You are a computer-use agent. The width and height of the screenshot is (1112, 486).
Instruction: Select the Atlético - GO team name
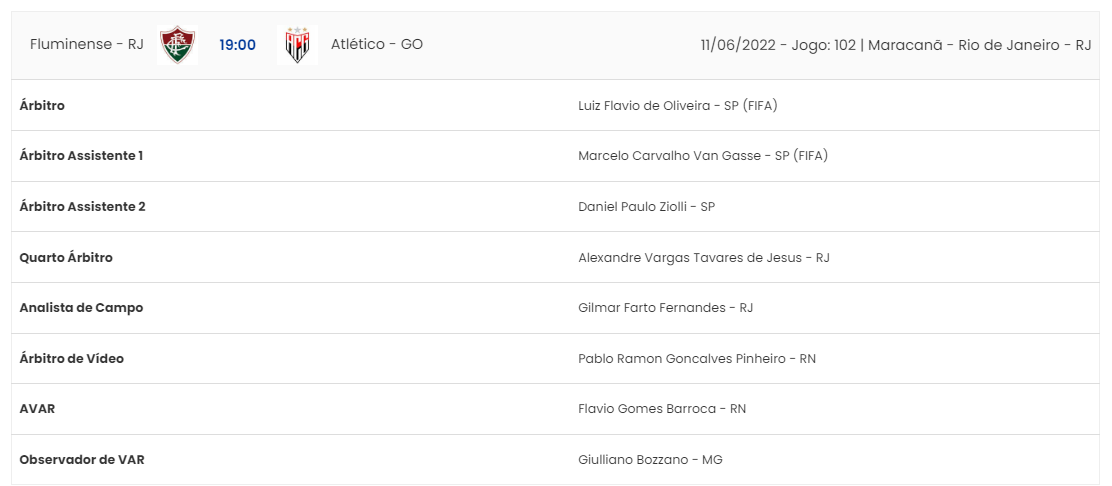click(x=377, y=44)
